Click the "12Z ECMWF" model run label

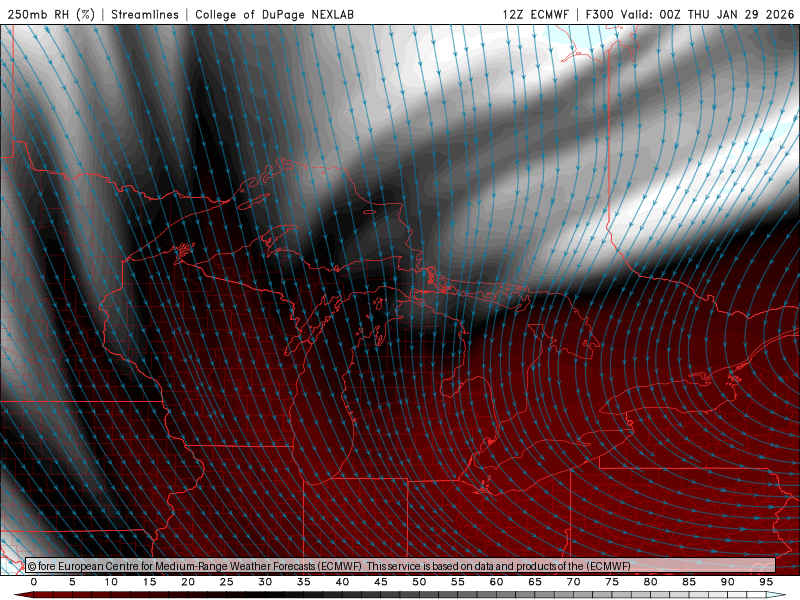click(x=535, y=14)
